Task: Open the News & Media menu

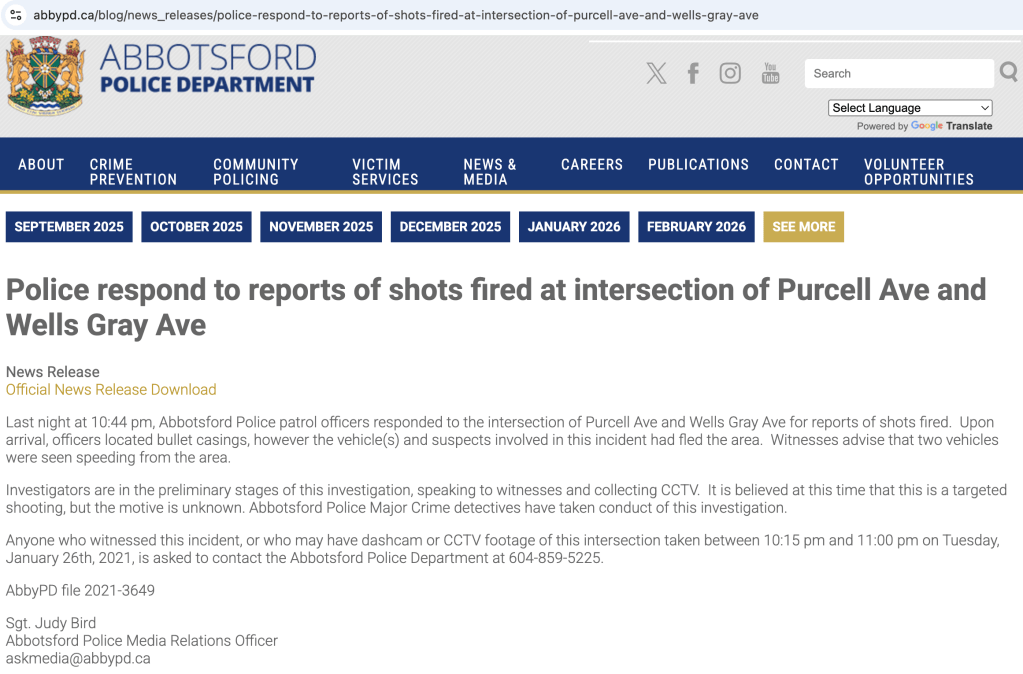Action: (490, 172)
